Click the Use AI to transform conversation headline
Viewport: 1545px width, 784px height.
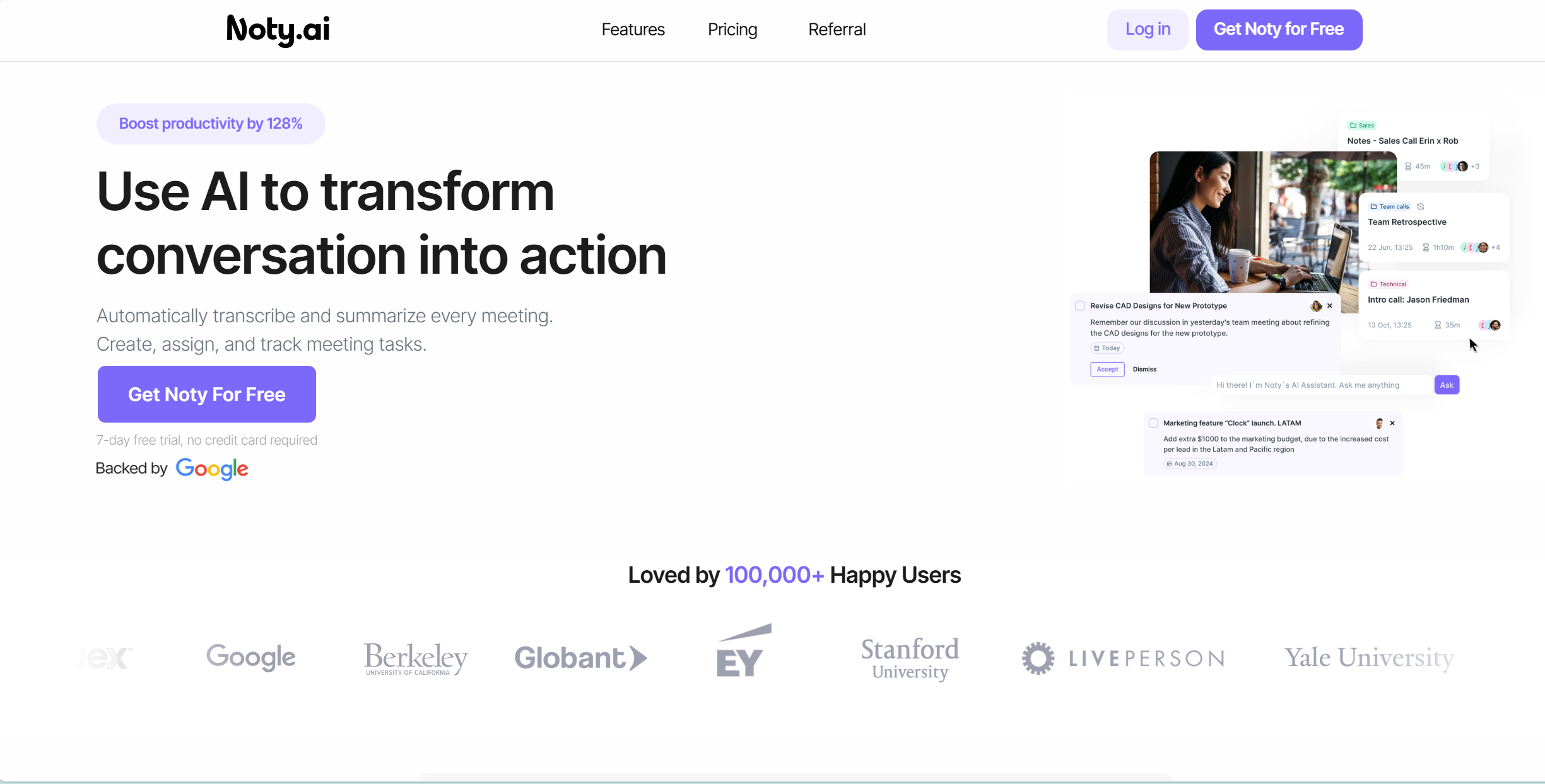pos(382,223)
